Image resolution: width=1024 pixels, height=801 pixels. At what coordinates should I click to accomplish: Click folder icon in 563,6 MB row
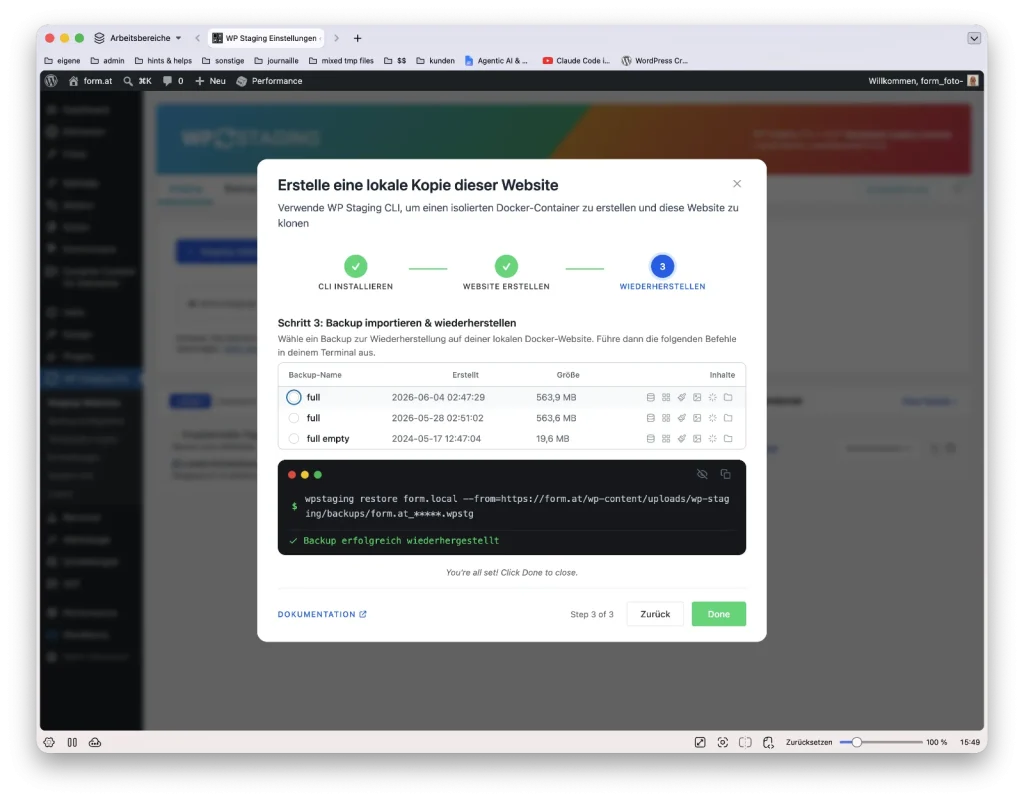coord(728,418)
